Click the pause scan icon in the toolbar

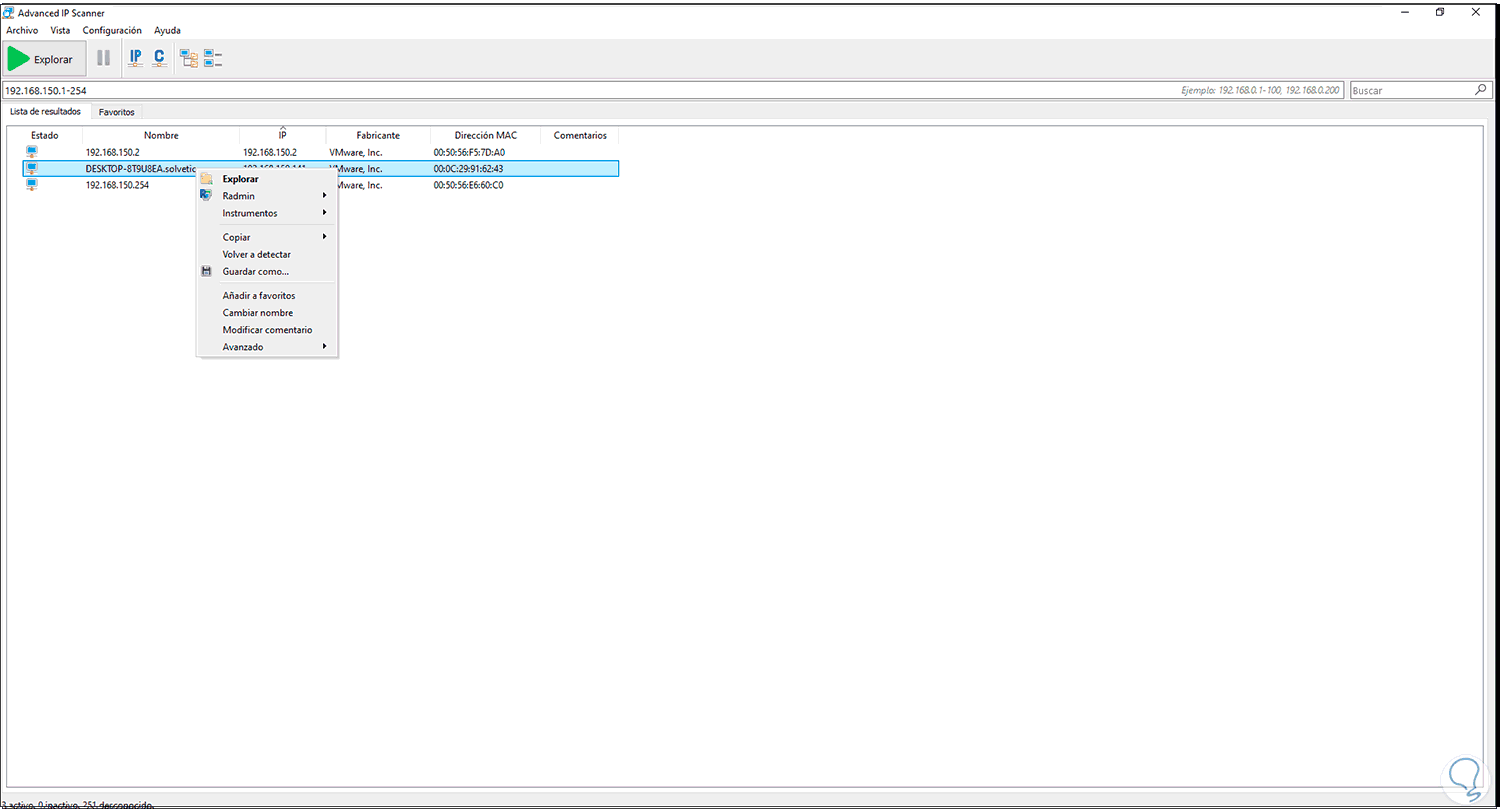tap(103, 59)
